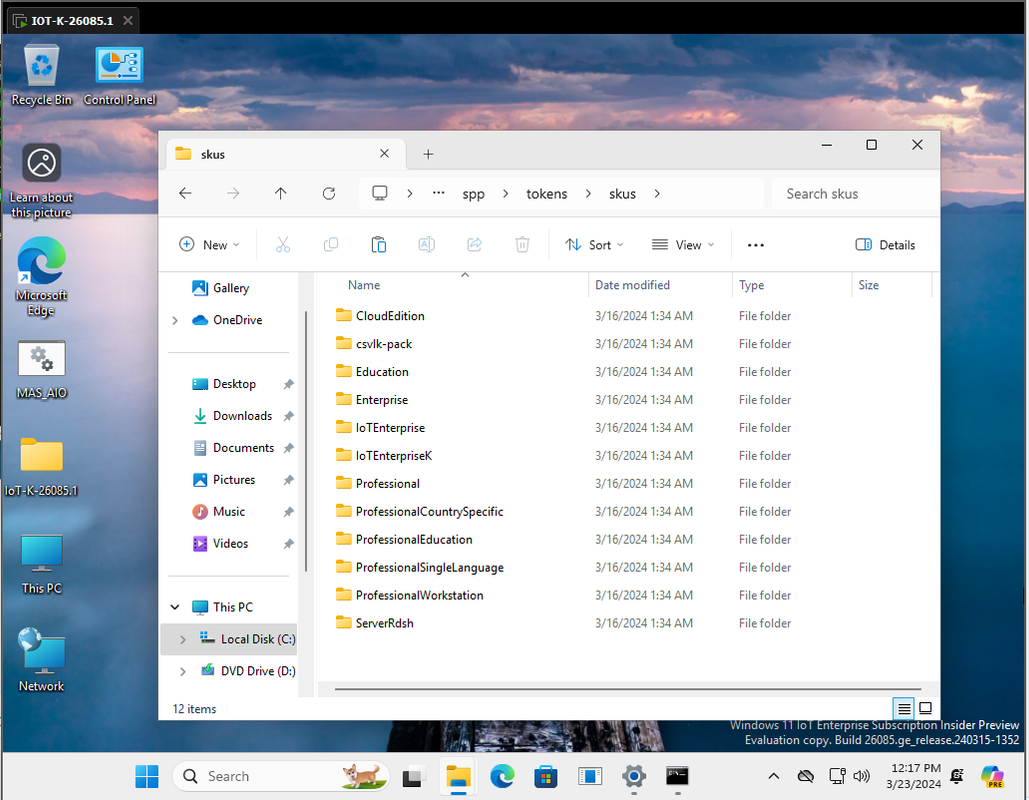This screenshot has height=800, width=1029.
Task: Expand OneDrive tree node
Action: (175, 320)
